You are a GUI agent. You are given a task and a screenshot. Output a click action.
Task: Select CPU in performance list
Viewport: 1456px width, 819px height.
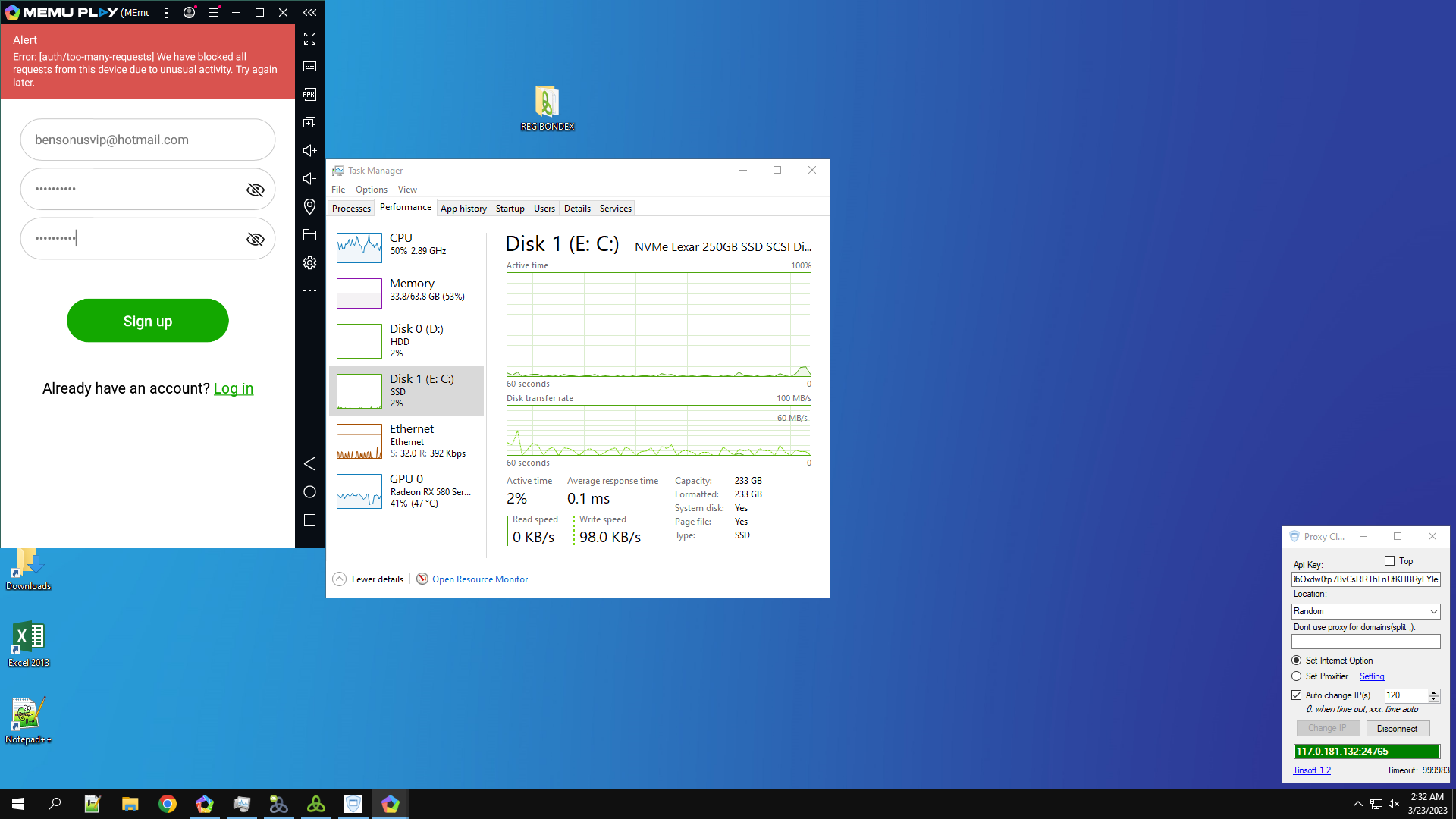[406, 247]
